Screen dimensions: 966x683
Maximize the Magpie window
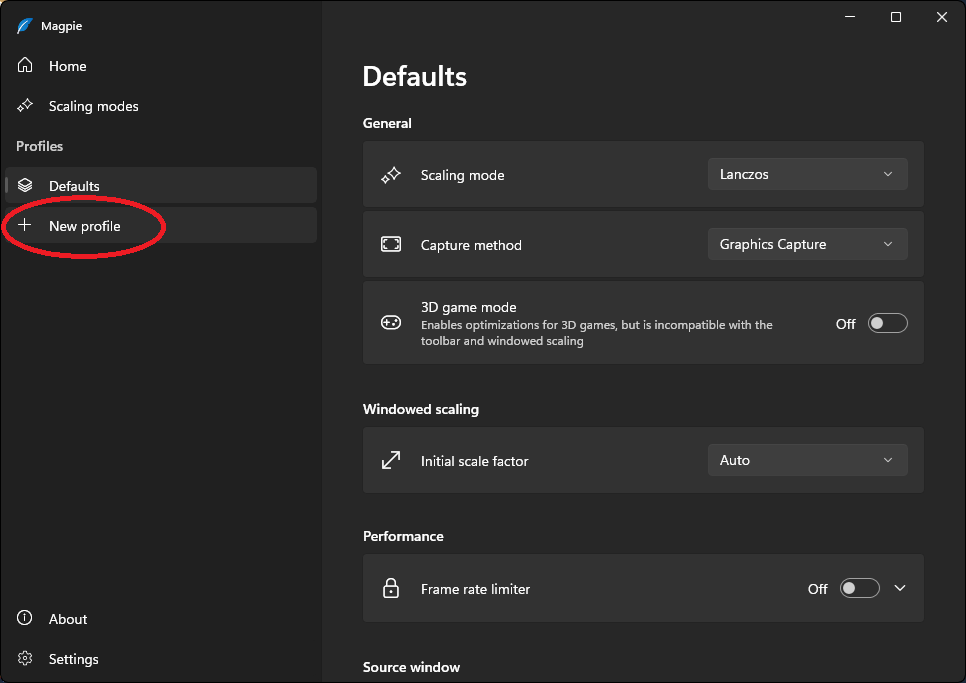point(896,17)
